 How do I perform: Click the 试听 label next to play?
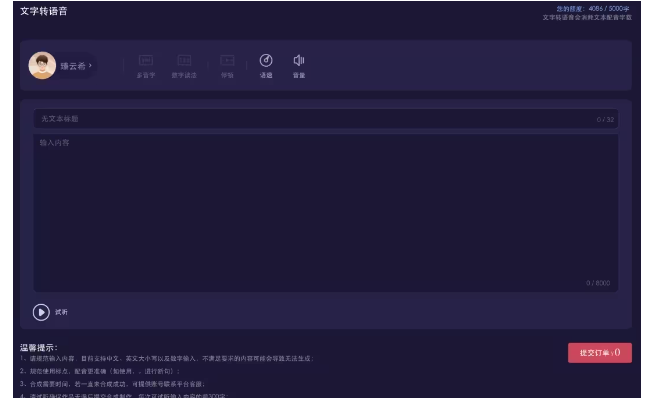[x=62, y=312]
